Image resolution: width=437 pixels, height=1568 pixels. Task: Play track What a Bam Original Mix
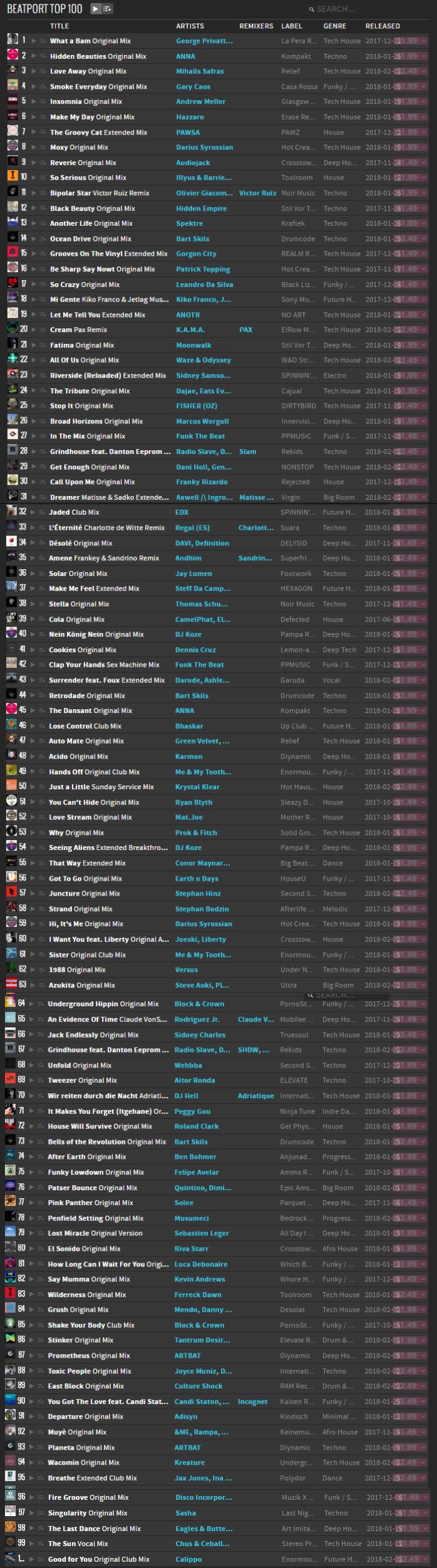click(x=34, y=41)
